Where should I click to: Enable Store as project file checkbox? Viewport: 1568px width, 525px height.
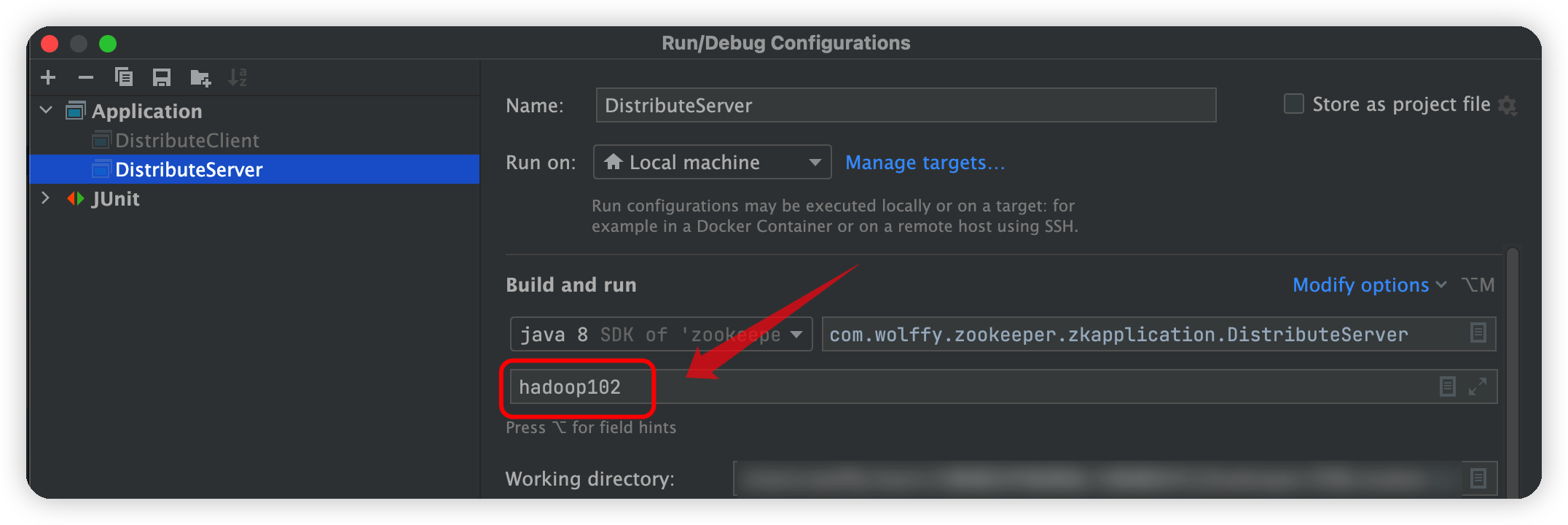click(x=1294, y=104)
